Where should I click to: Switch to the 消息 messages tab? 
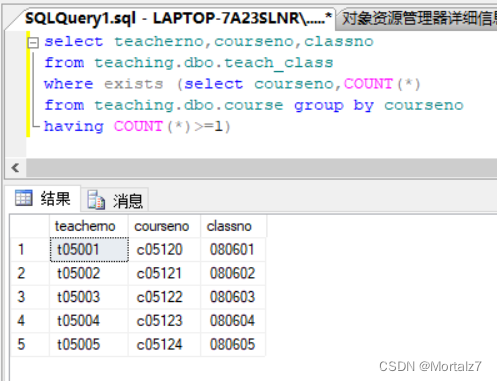tap(115, 200)
